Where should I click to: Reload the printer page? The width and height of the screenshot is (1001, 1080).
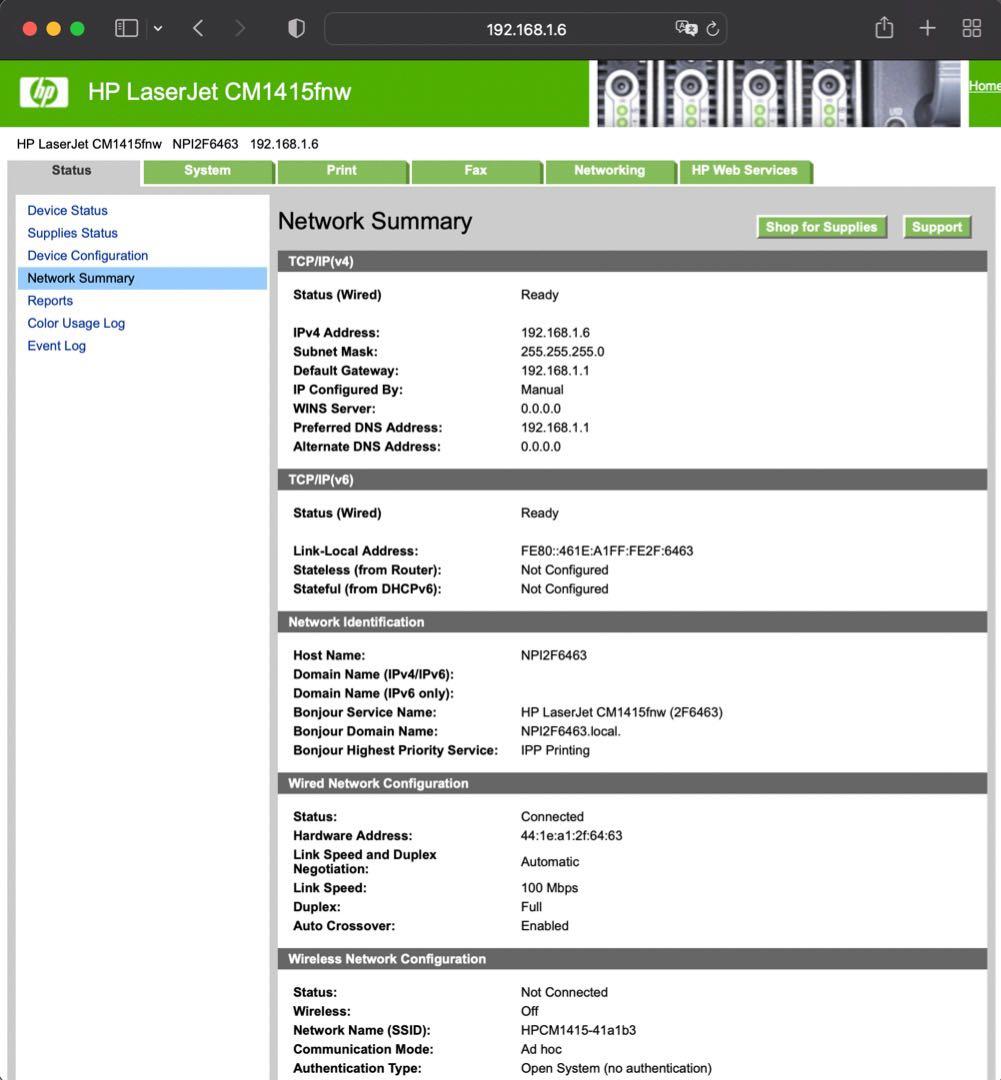[713, 28]
